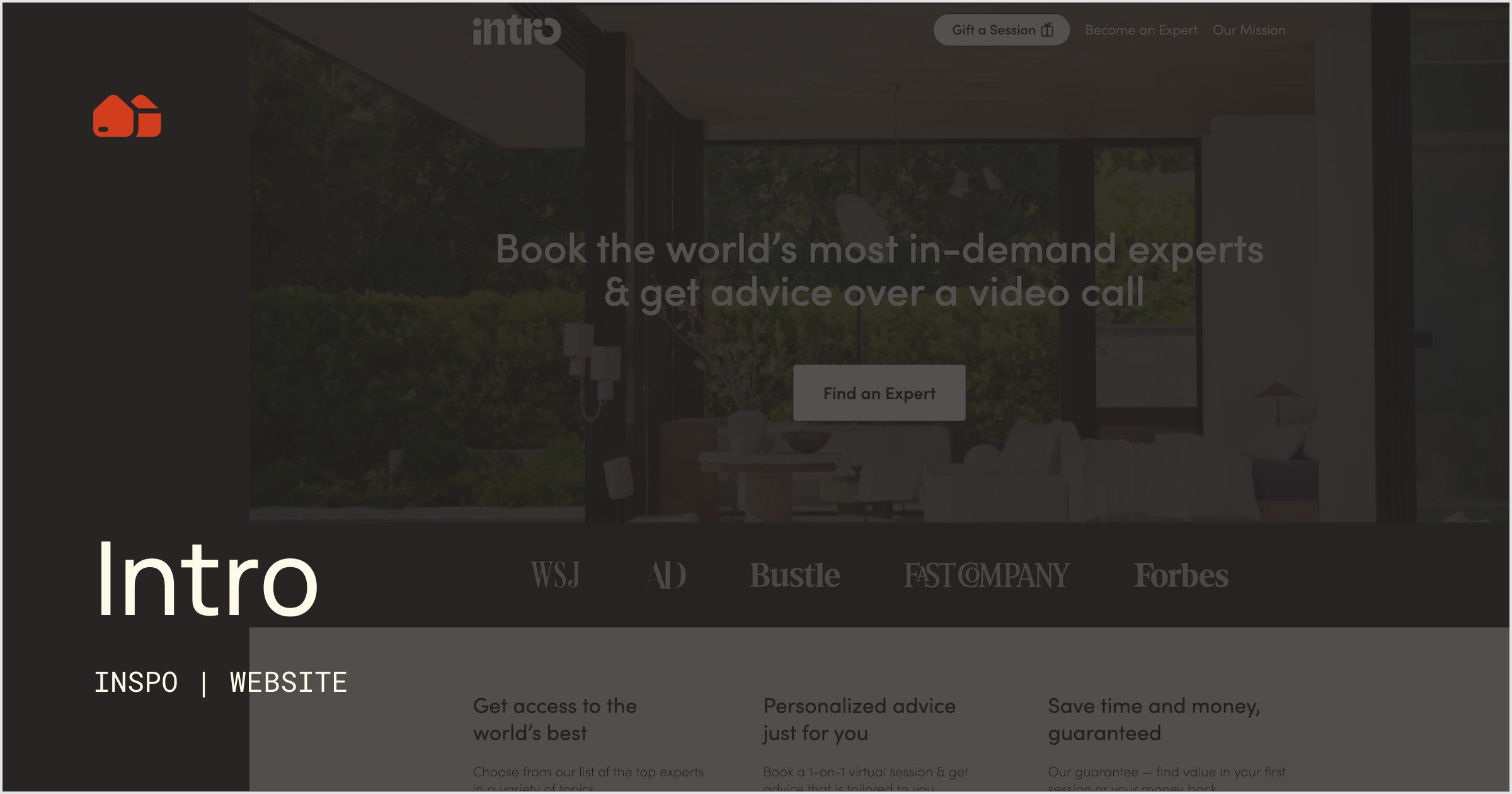This screenshot has width=1512, height=794.
Task: Select the Bustle press logo
Action: 794,575
